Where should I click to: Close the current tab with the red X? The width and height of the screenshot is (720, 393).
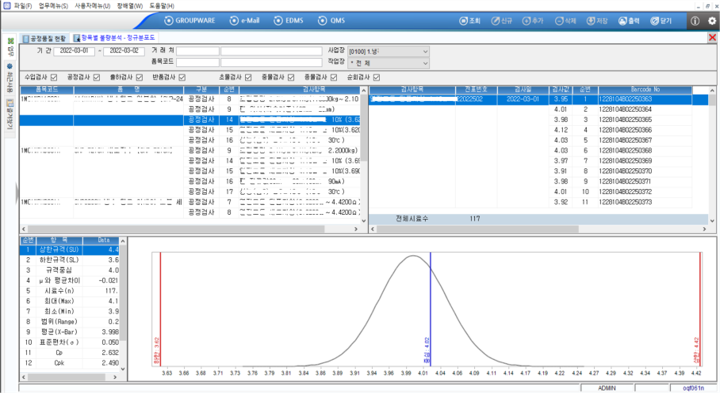tap(712, 38)
